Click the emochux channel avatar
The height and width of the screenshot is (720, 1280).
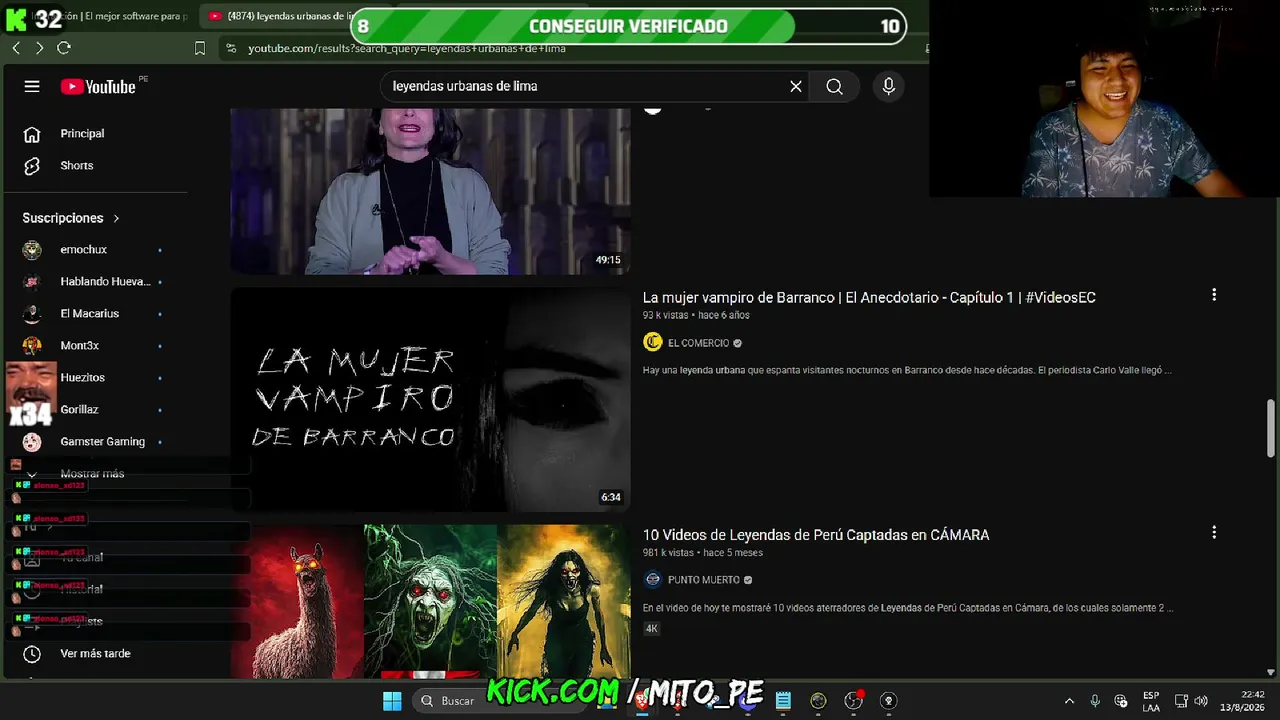pos(32,250)
